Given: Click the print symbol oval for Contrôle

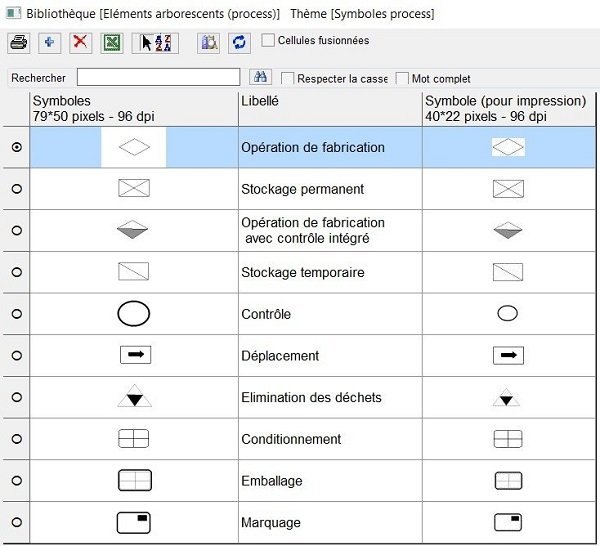Looking at the screenshot, I should tap(507, 313).
